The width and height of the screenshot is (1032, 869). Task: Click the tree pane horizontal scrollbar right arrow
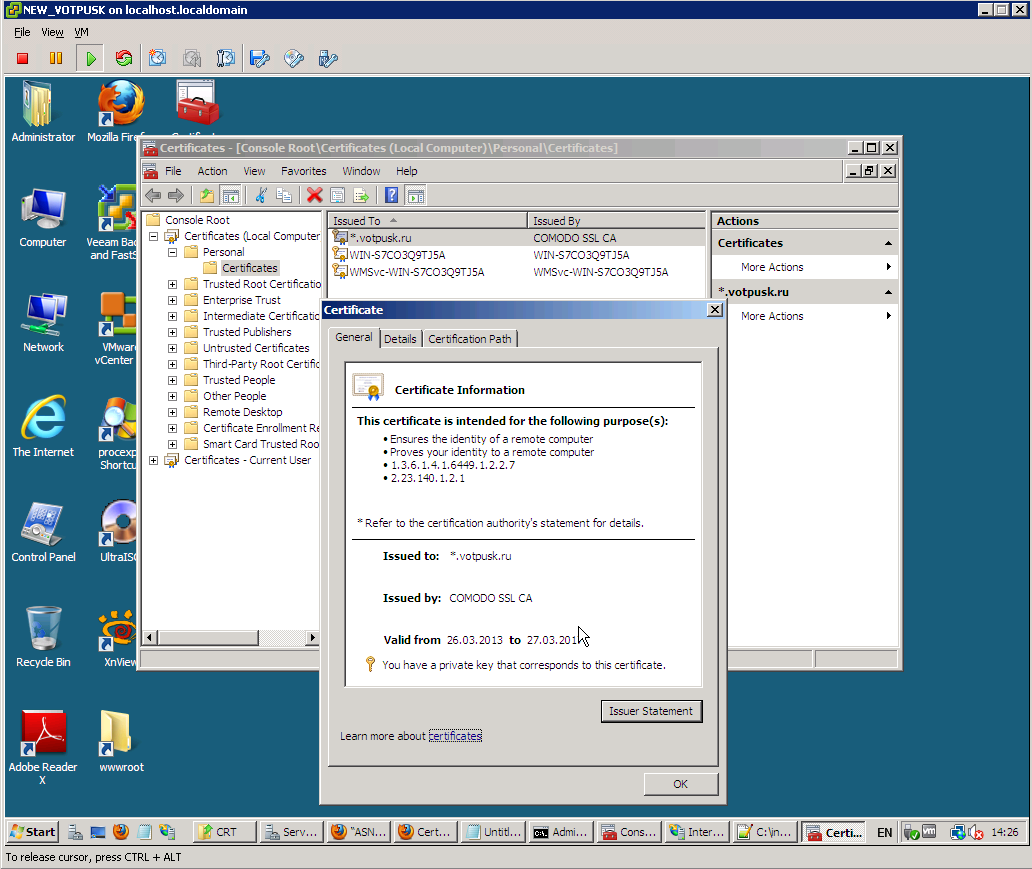[x=313, y=637]
